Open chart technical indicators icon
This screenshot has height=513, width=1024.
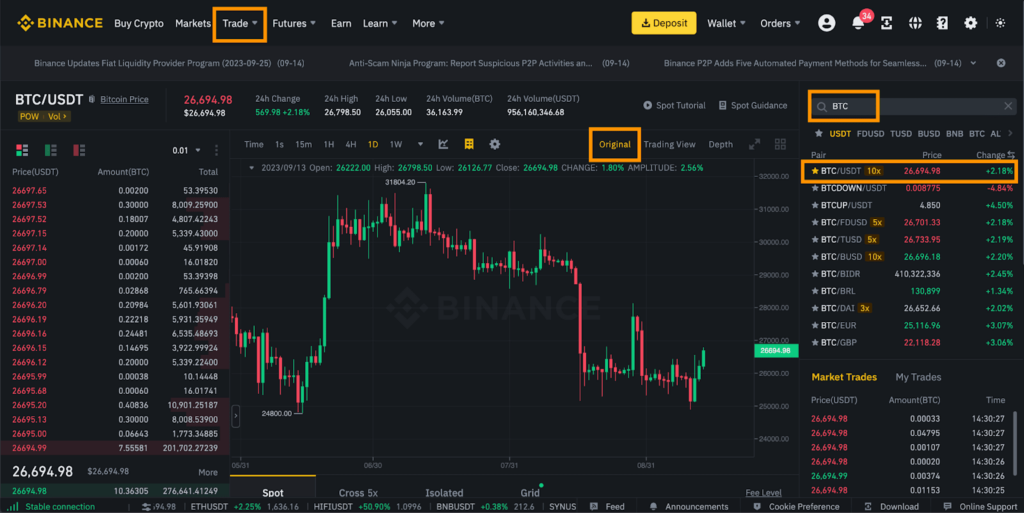click(x=443, y=144)
